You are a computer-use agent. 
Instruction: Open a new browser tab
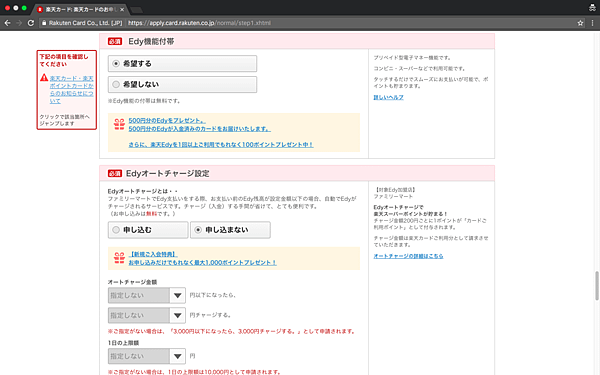(136, 10)
